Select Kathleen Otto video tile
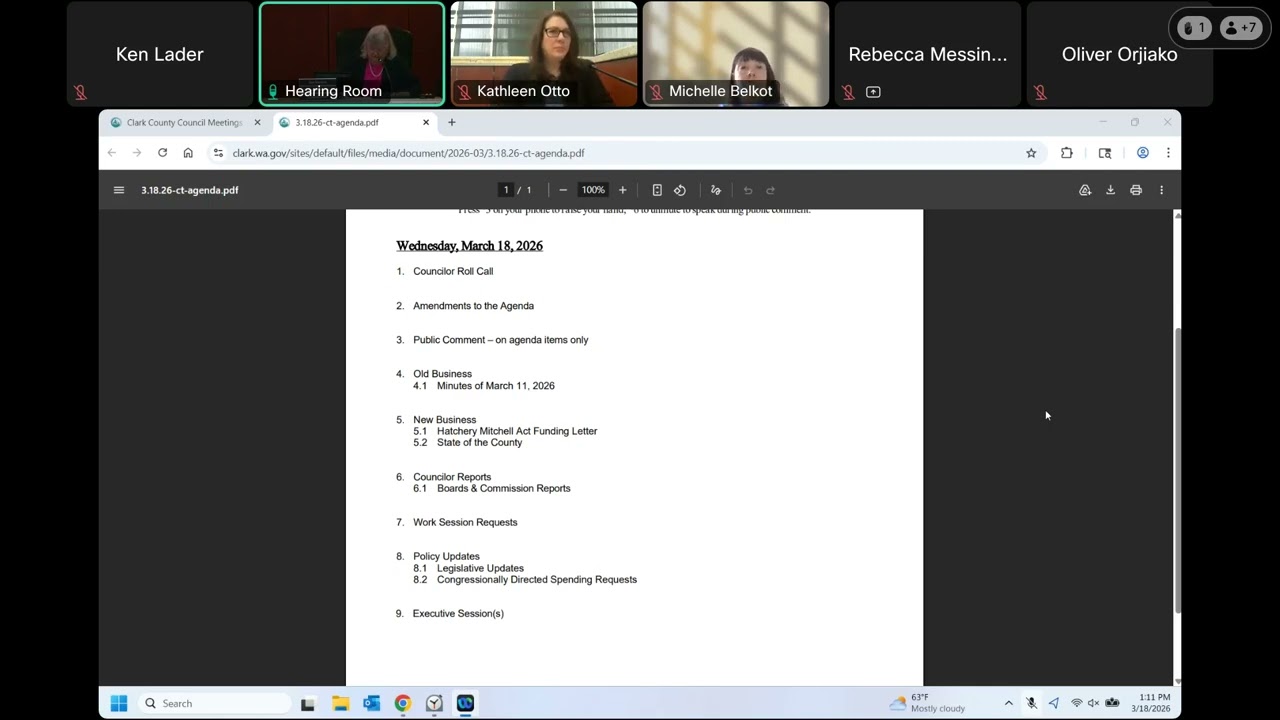1280x720 pixels. 544,54
